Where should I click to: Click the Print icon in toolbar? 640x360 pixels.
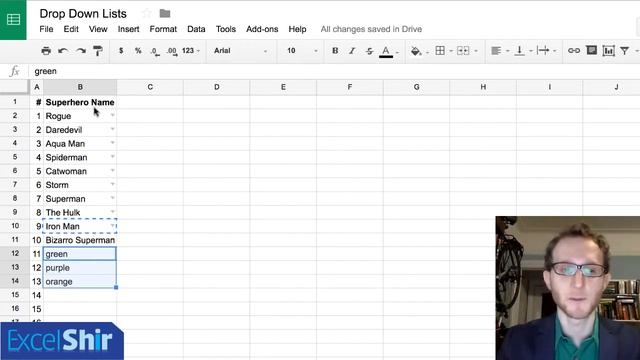(46, 51)
